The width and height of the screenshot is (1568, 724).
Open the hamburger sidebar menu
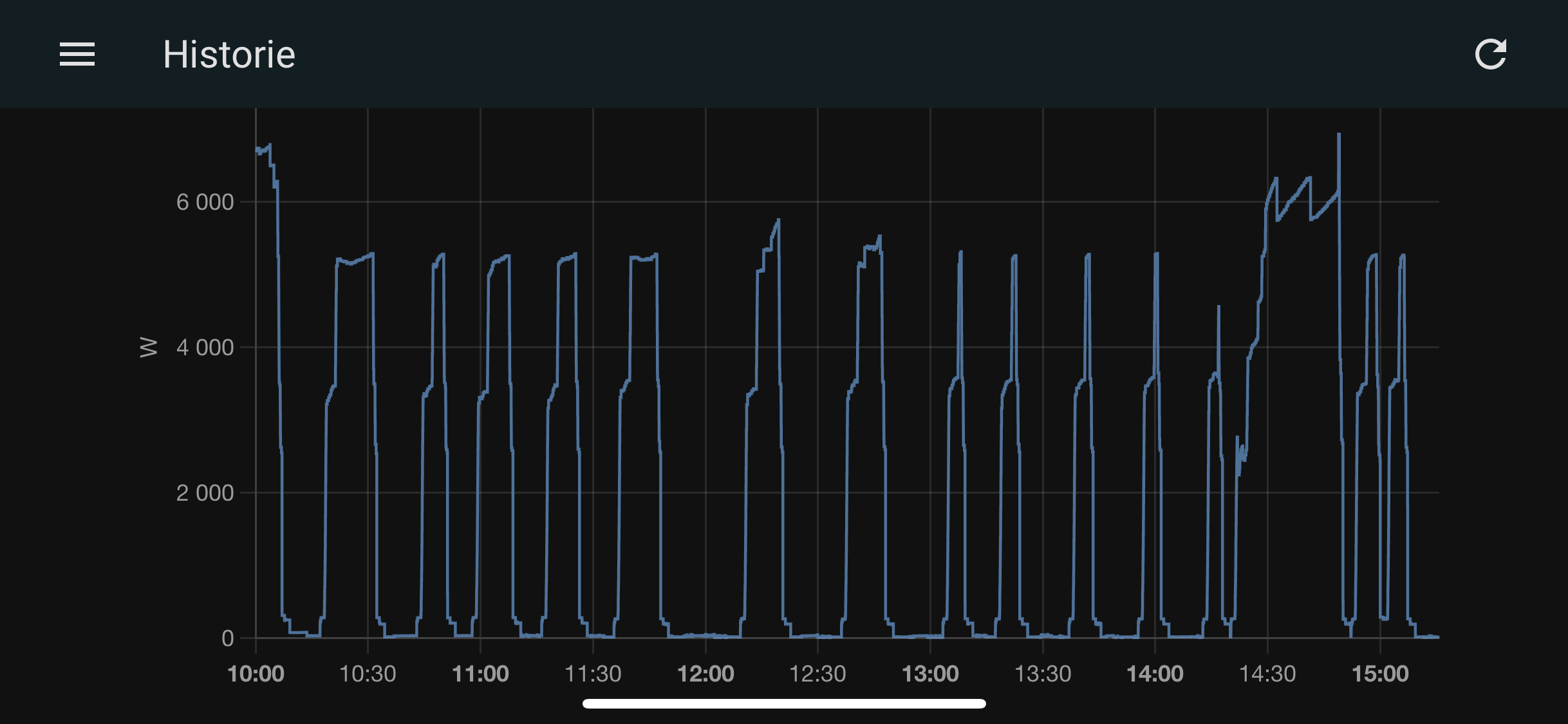[77, 54]
